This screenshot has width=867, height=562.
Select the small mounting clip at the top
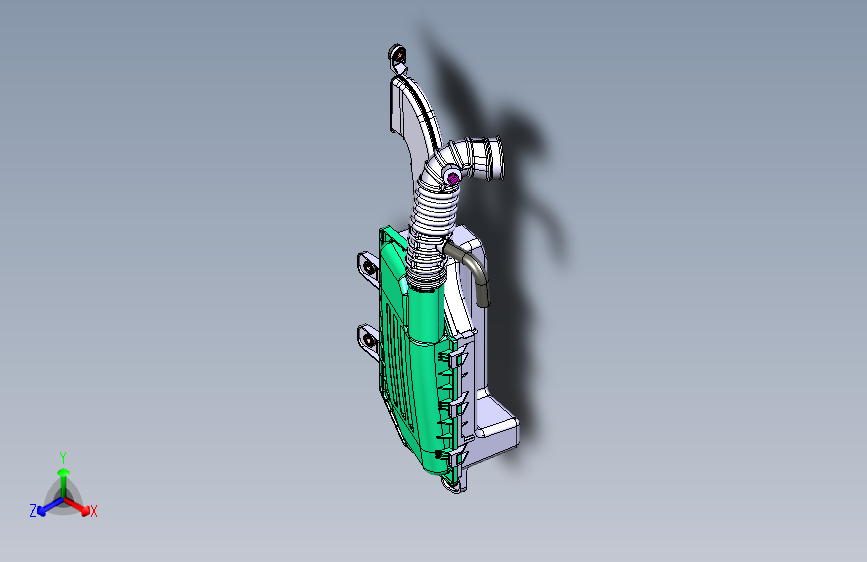(x=398, y=58)
